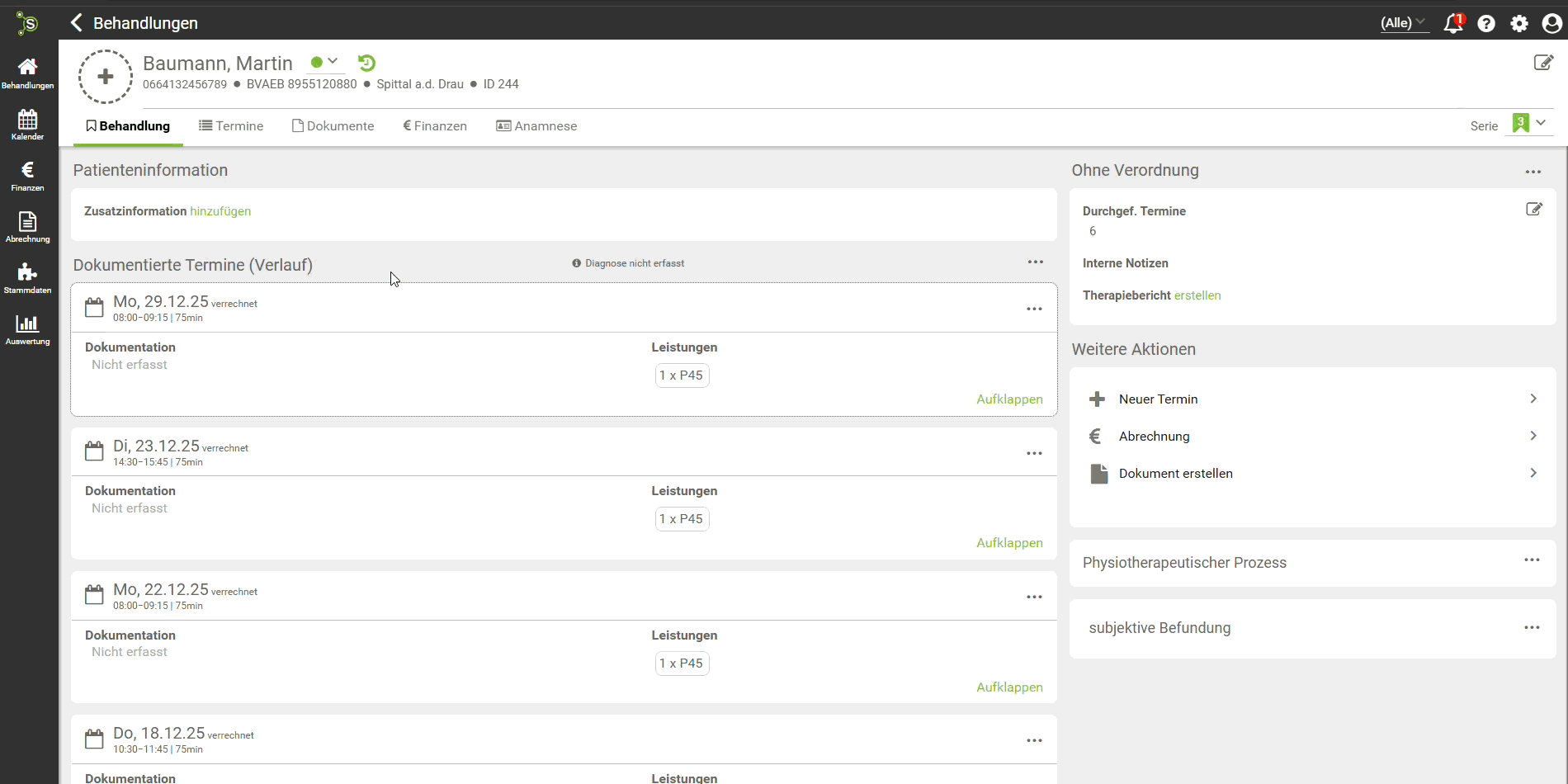Go to Abrechnung sidebar icon

tap(27, 227)
